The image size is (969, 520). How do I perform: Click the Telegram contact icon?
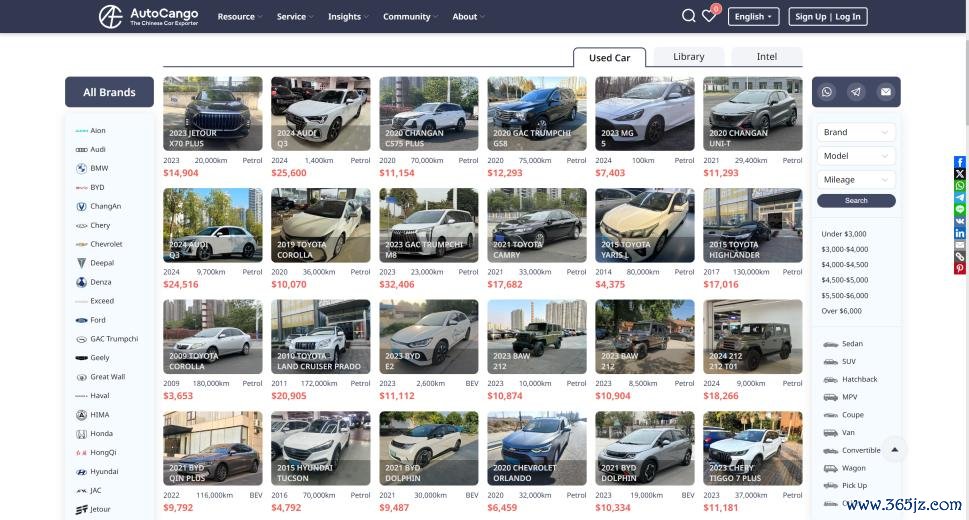856,92
